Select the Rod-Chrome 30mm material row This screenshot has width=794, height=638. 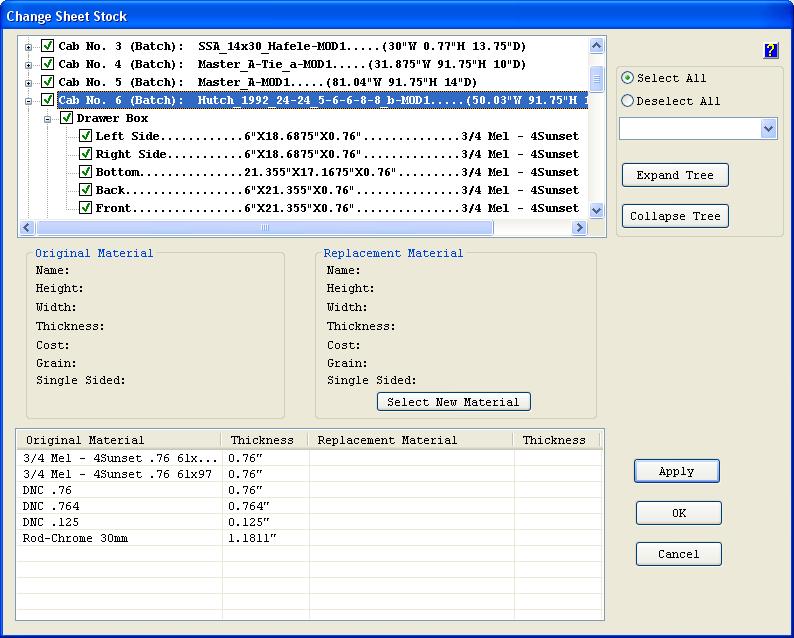coord(75,538)
